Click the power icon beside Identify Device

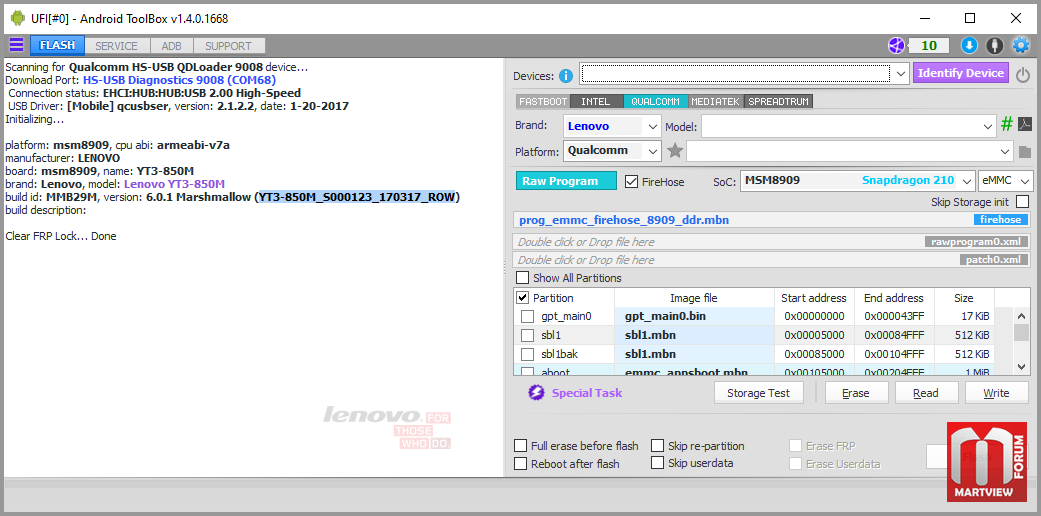tap(1023, 75)
